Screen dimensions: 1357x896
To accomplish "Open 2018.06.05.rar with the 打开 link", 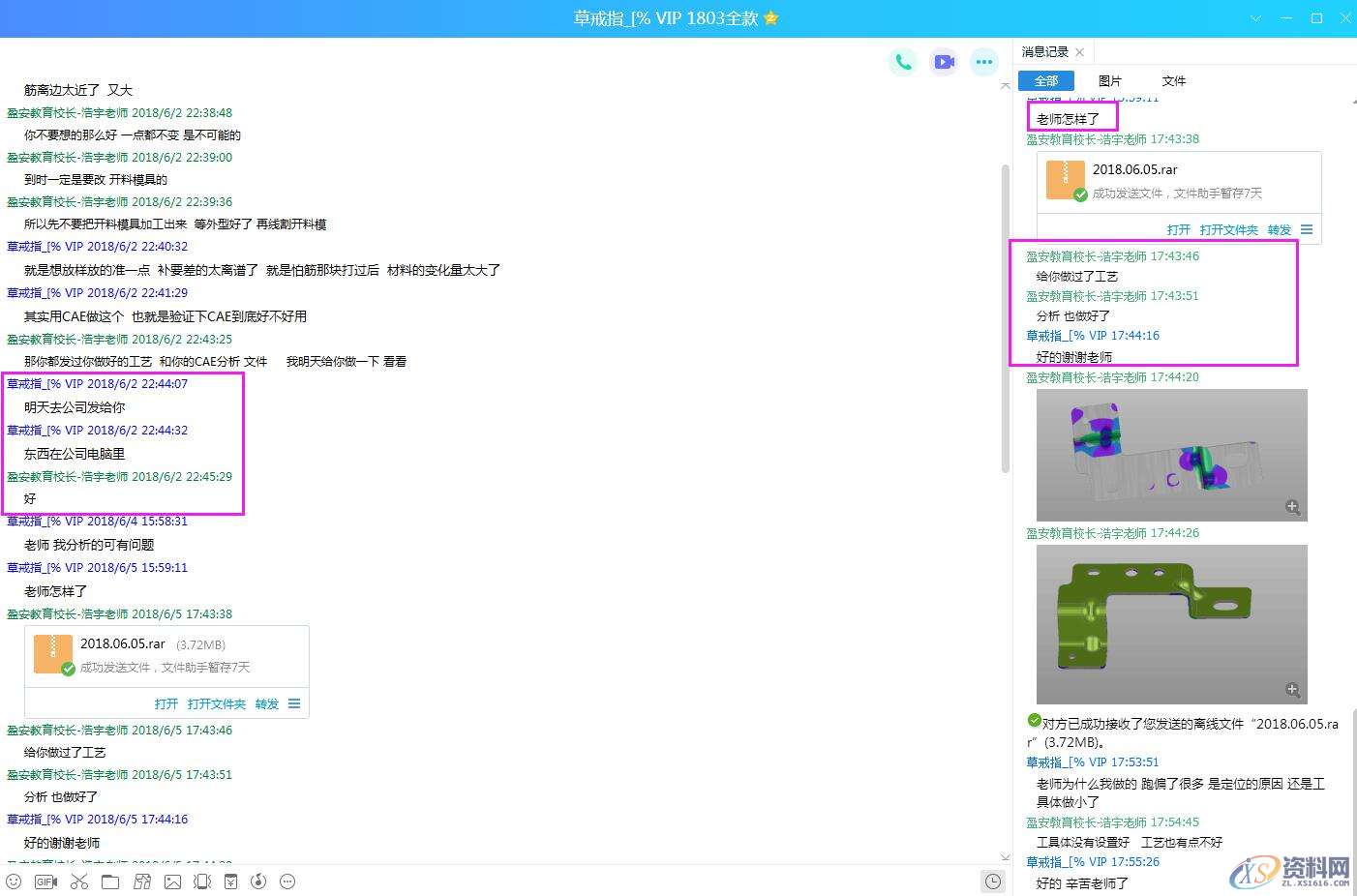I will point(165,703).
